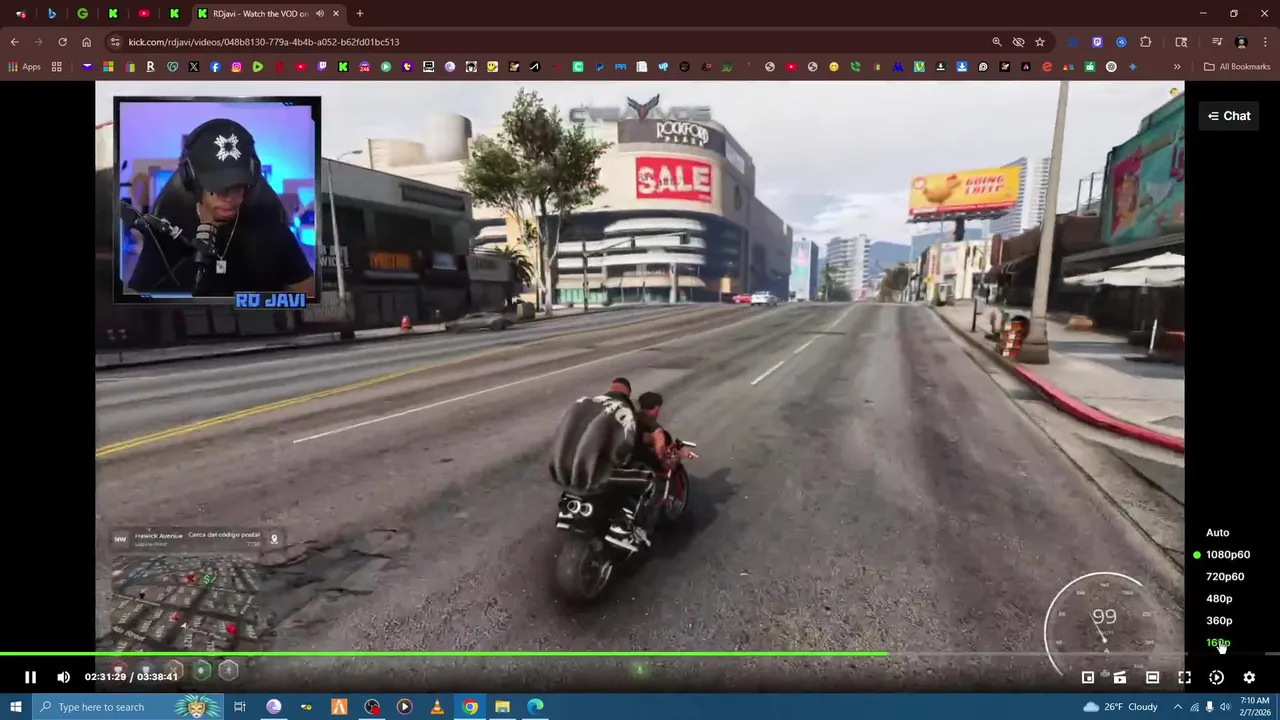Open File Explorer from taskbar
The height and width of the screenshot is (720, 1280).
point(502,707)
